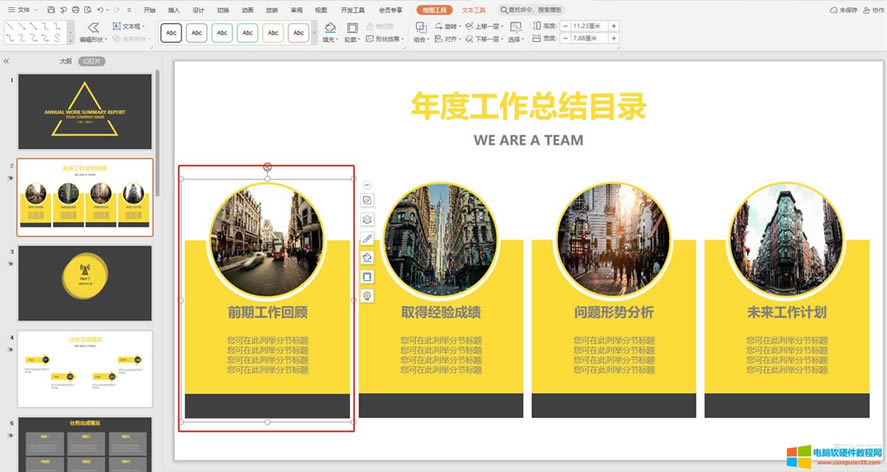This screenshot has width=887, height=472.
Task: Click the lightbulb icon in floating toolbar
Action: [367, 296]
